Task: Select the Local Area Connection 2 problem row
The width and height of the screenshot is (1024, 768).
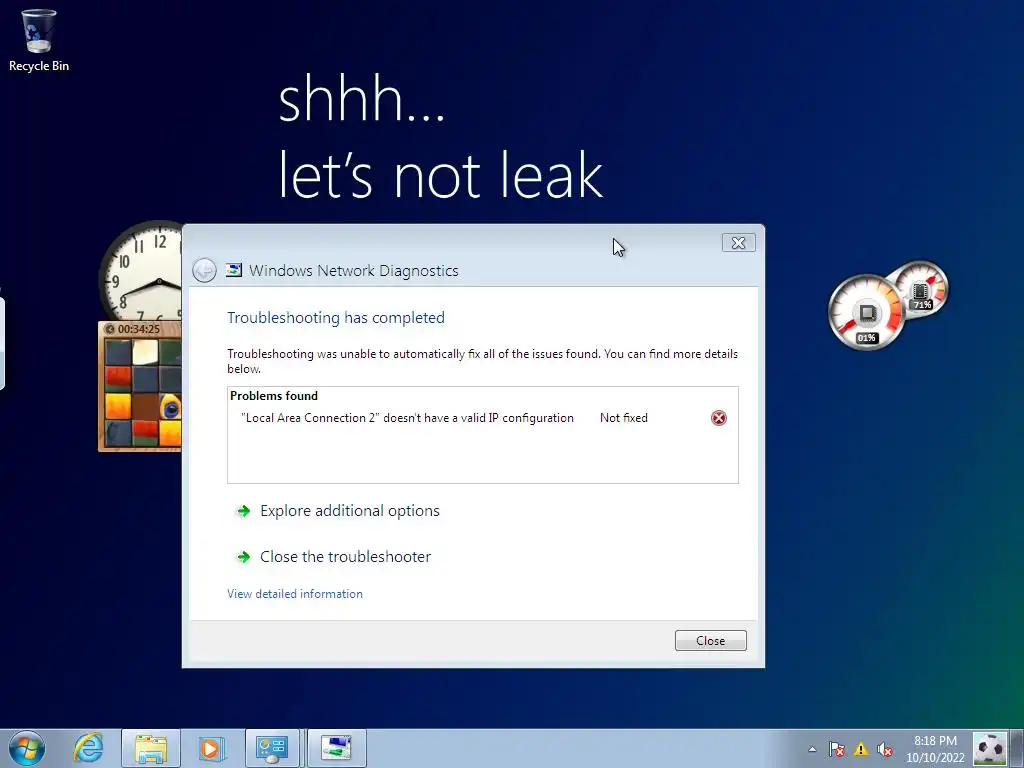Action: pyautogui.click(x=483, y=418)
